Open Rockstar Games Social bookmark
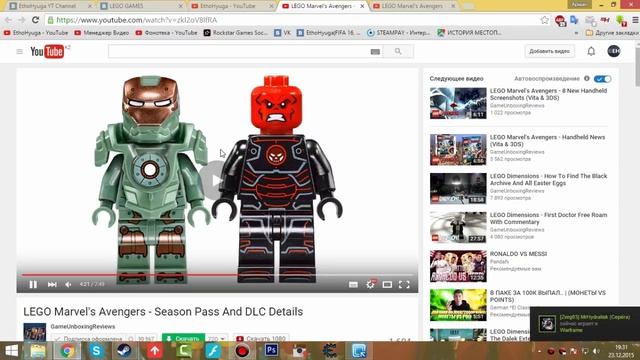The width and height of the screenshot is (640, 360). pyautogui.click(x=236, y=33)
